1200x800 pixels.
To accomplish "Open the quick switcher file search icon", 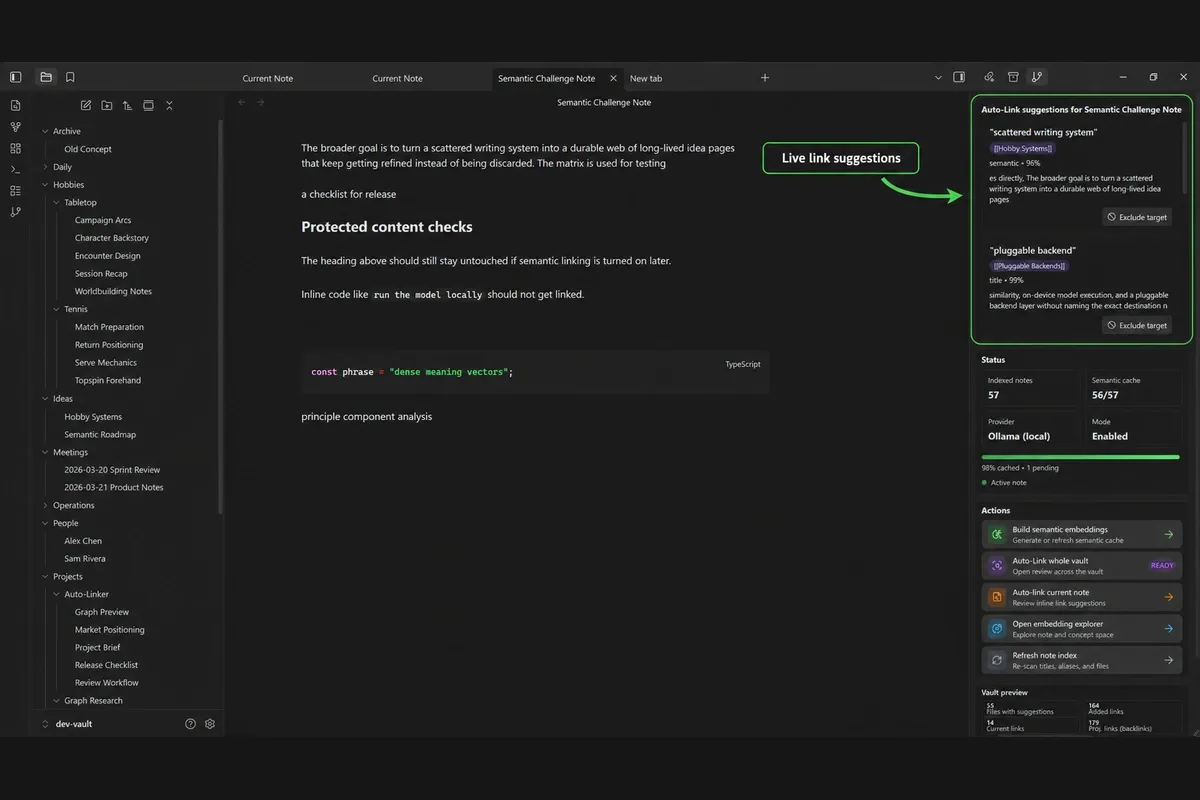I will pyautogui.click(x=15, y=105).
